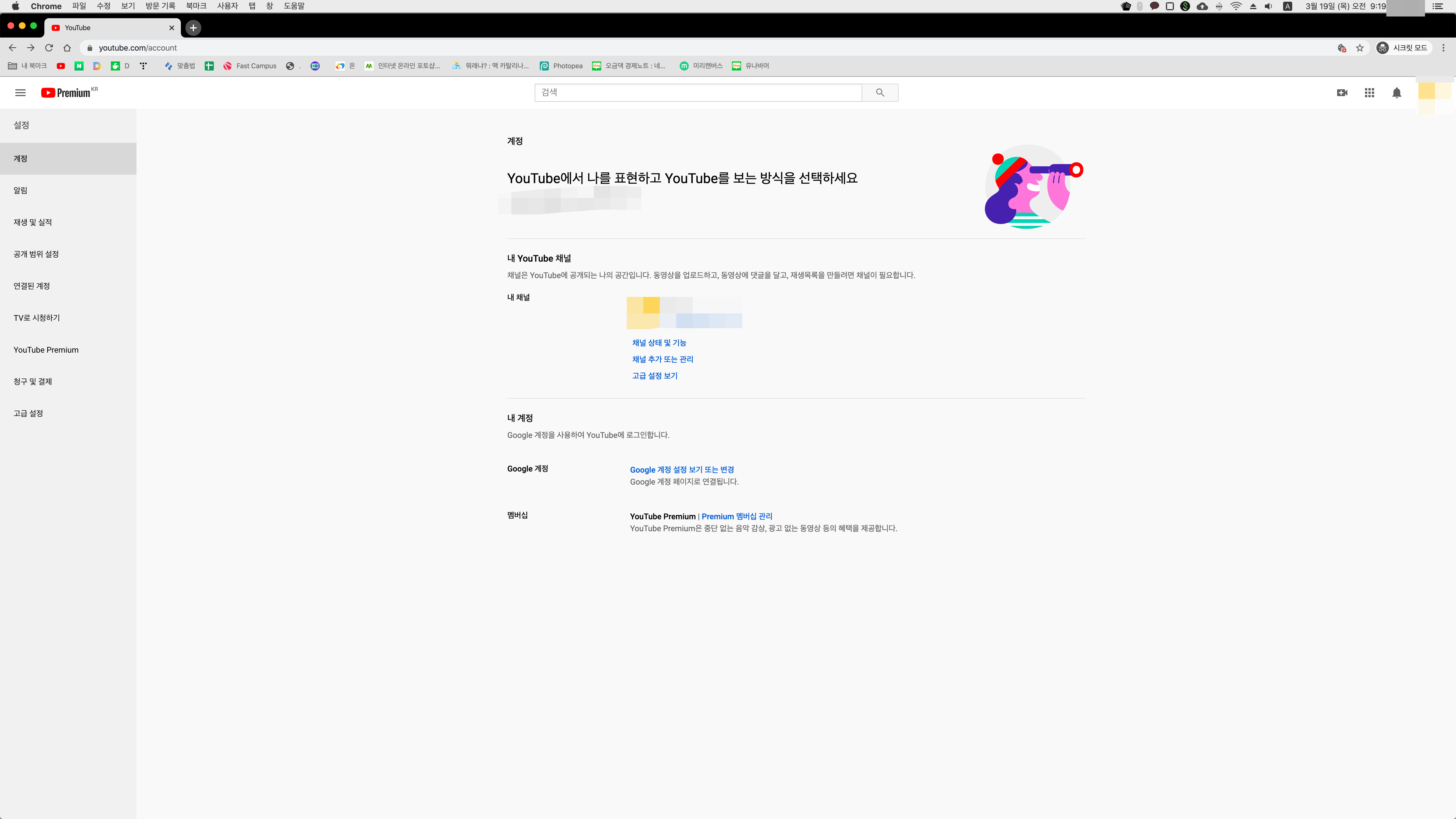Click the browser home icon
The image size is (1456, 819).
click(67, 48)
